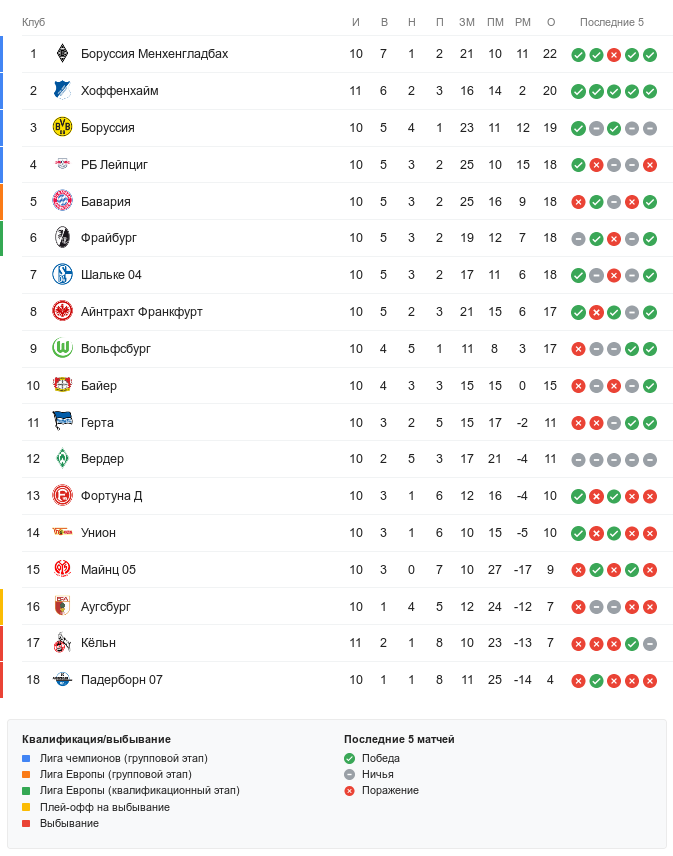Click the Шальке 04 team logo

pyautogui.click(x=63, y=275)
